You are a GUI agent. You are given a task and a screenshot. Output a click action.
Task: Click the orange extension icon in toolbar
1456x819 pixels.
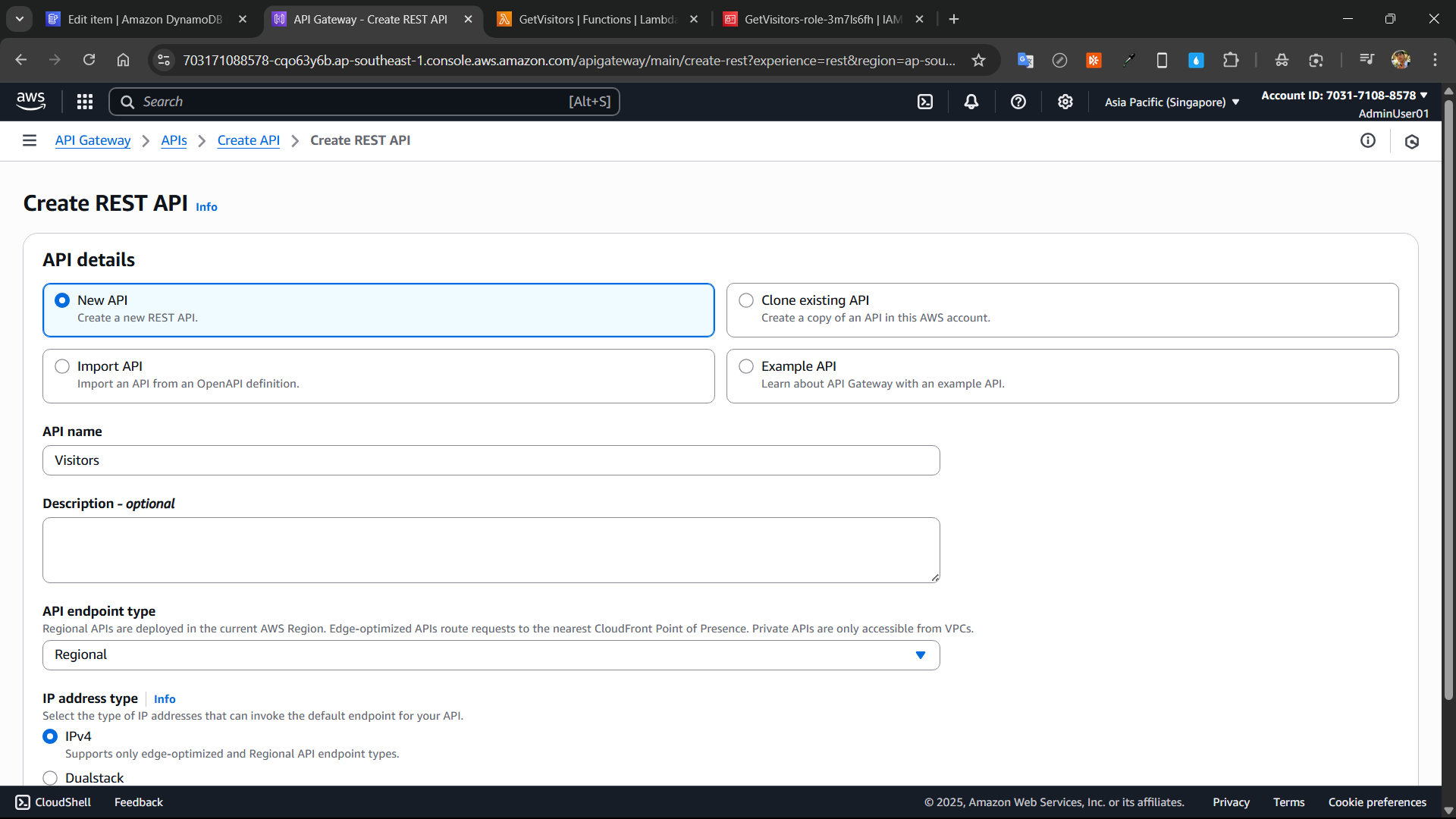[1094, 60]
